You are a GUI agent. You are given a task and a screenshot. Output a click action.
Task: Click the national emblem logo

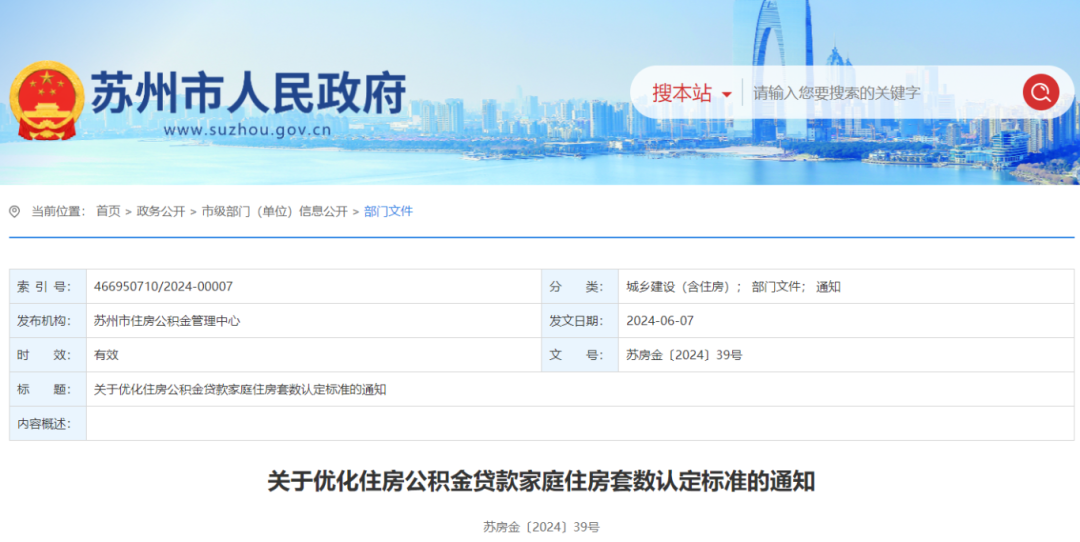(47, 101)
